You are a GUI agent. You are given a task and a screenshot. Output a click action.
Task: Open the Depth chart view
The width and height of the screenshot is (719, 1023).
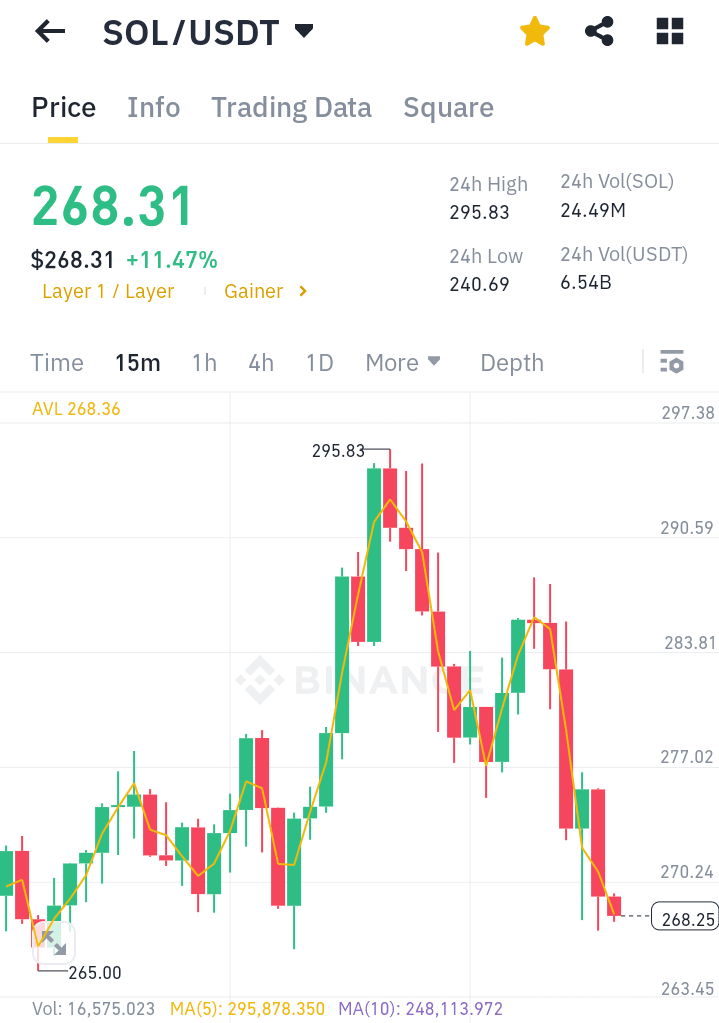(x=511, y=362)
